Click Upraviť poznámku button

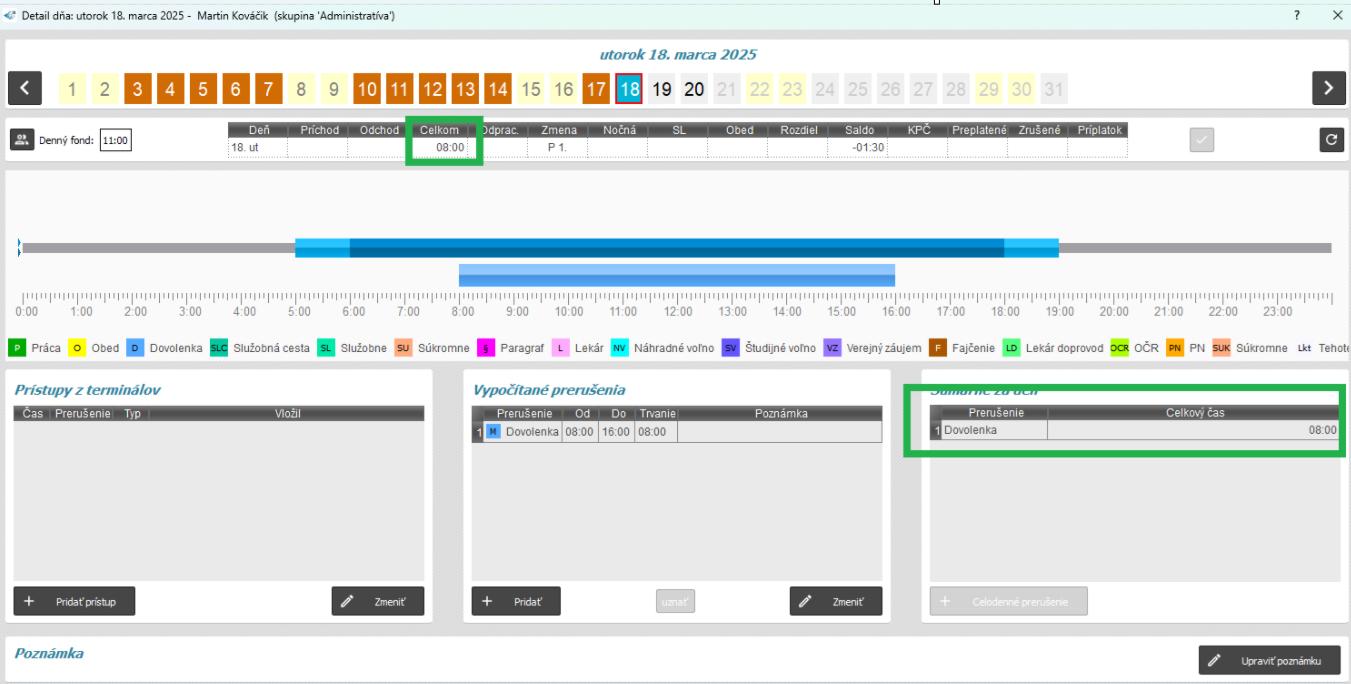[1269, 661]
